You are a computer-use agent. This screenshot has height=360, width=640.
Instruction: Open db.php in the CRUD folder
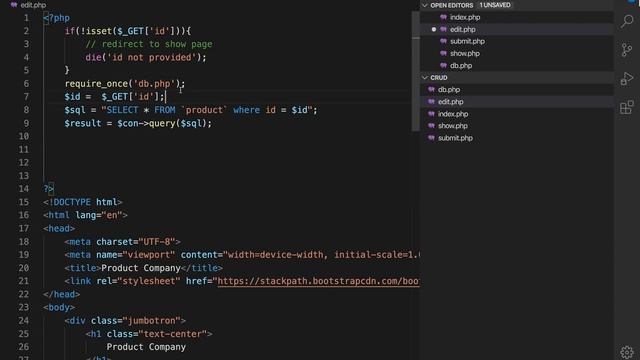click(x=449, y=89)
